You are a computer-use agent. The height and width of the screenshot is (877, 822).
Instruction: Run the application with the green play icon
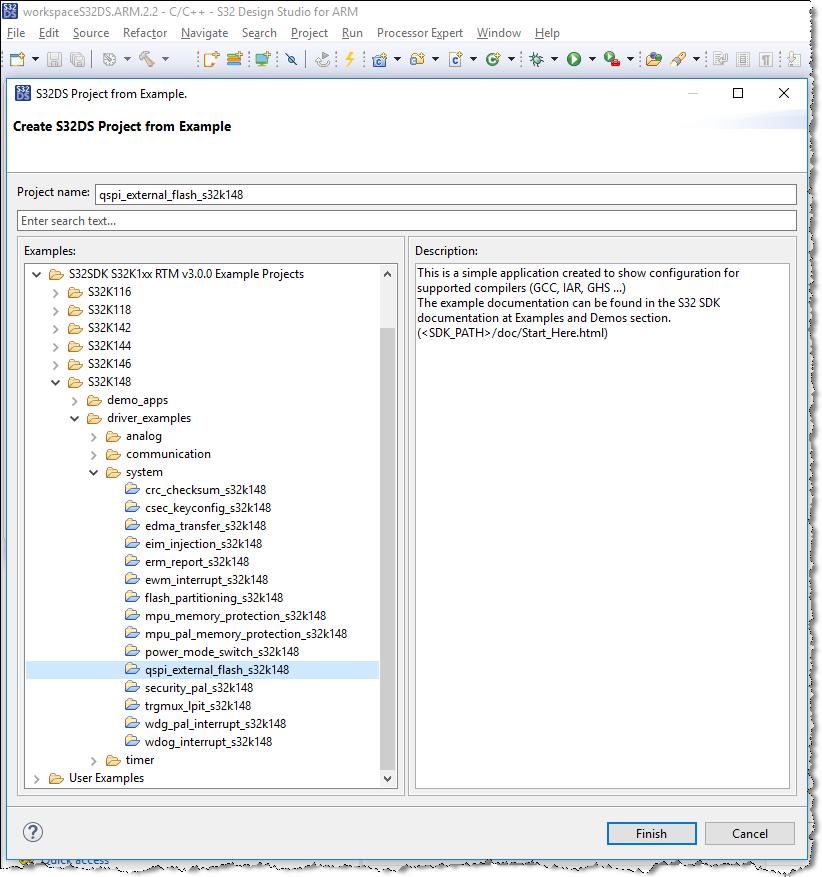click(x=574, y=59)
